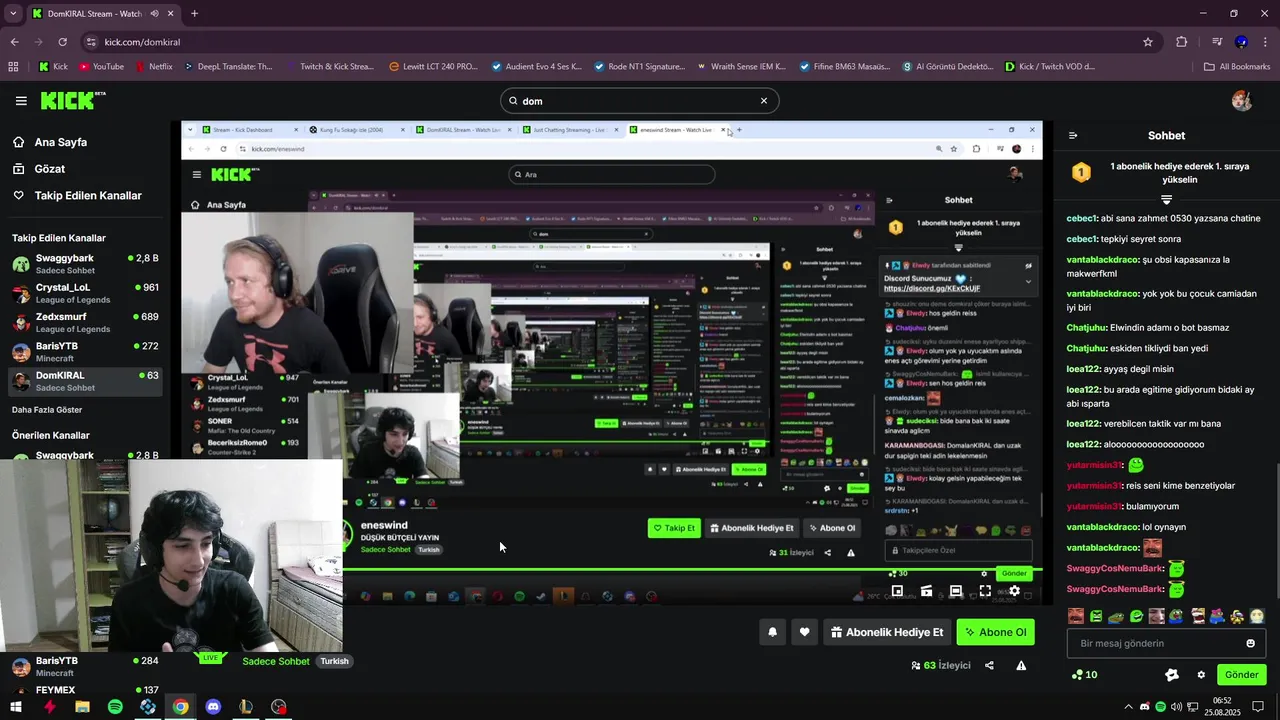The width and height of the screenshot is (1280, 720).
Task: Open YouTube bookmark
Action: pos(100,67)
